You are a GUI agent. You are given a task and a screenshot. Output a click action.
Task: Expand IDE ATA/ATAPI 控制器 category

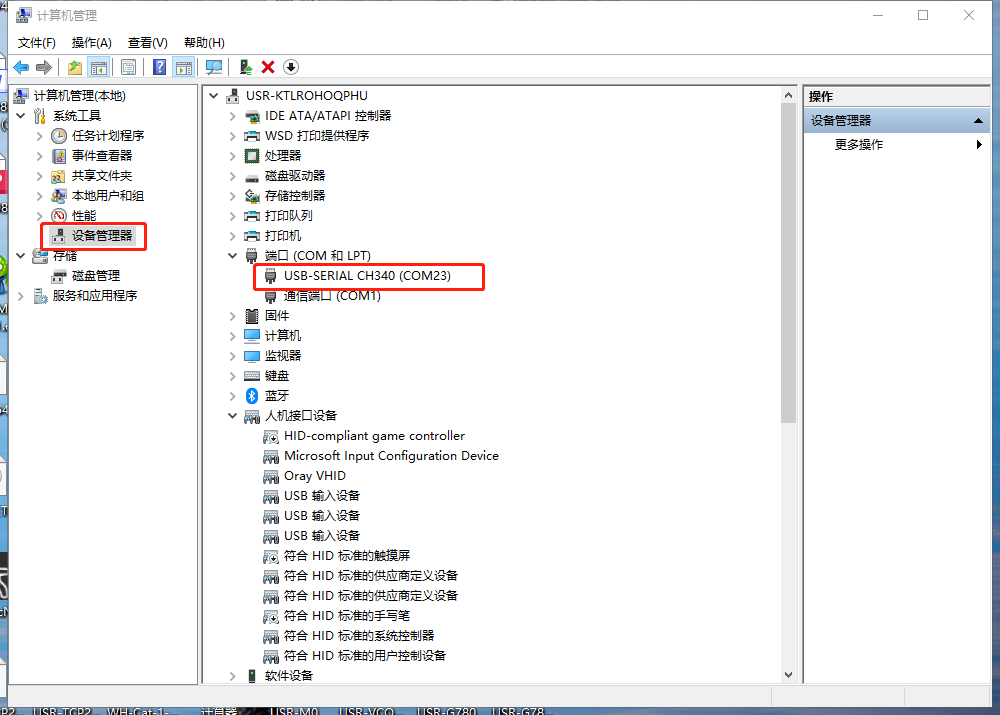[x=233, y=116]
